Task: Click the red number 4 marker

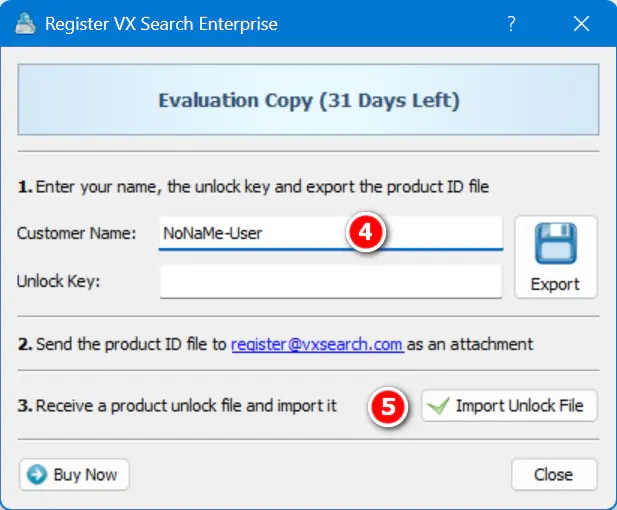Action: pos(365,232)
